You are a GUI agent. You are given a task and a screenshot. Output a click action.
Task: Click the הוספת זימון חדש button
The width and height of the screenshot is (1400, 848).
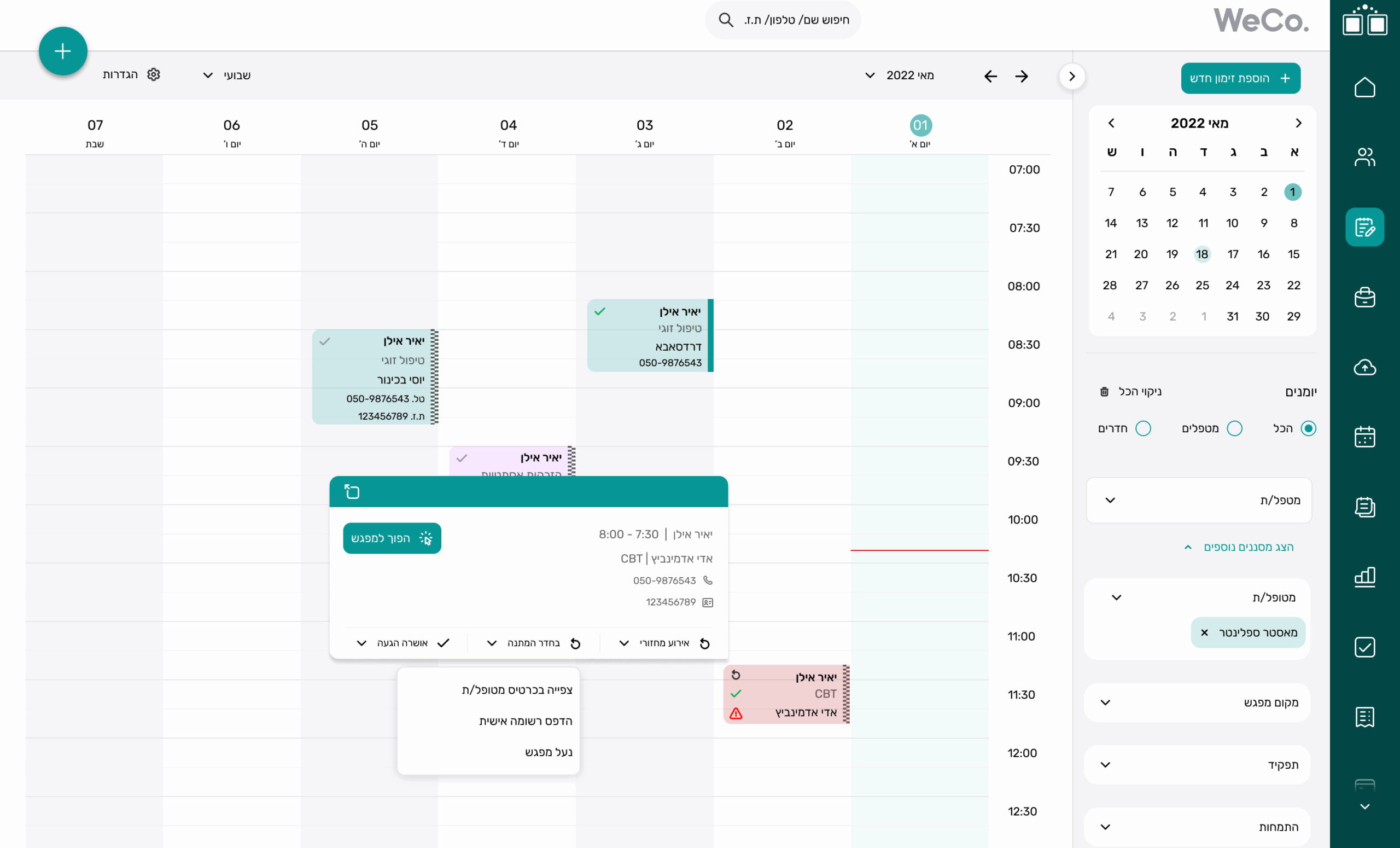point(1240,78)
